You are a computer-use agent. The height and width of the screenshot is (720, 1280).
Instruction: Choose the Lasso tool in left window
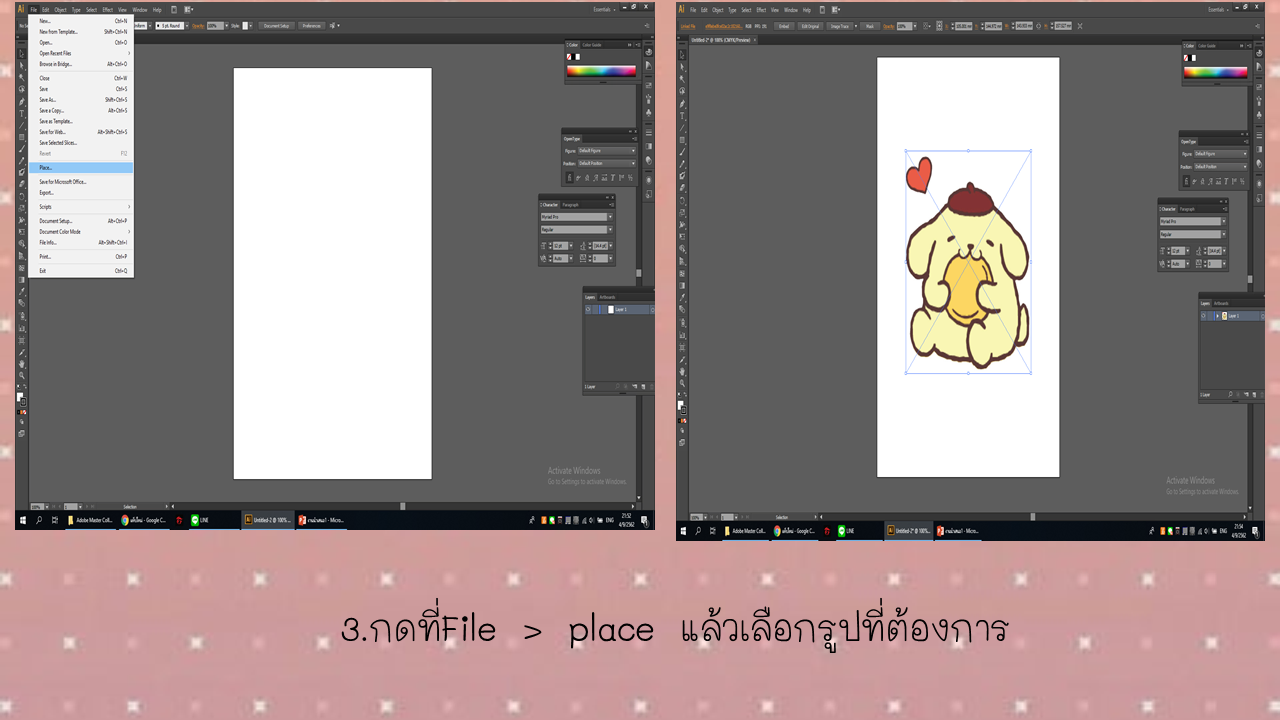click(21, 89)
